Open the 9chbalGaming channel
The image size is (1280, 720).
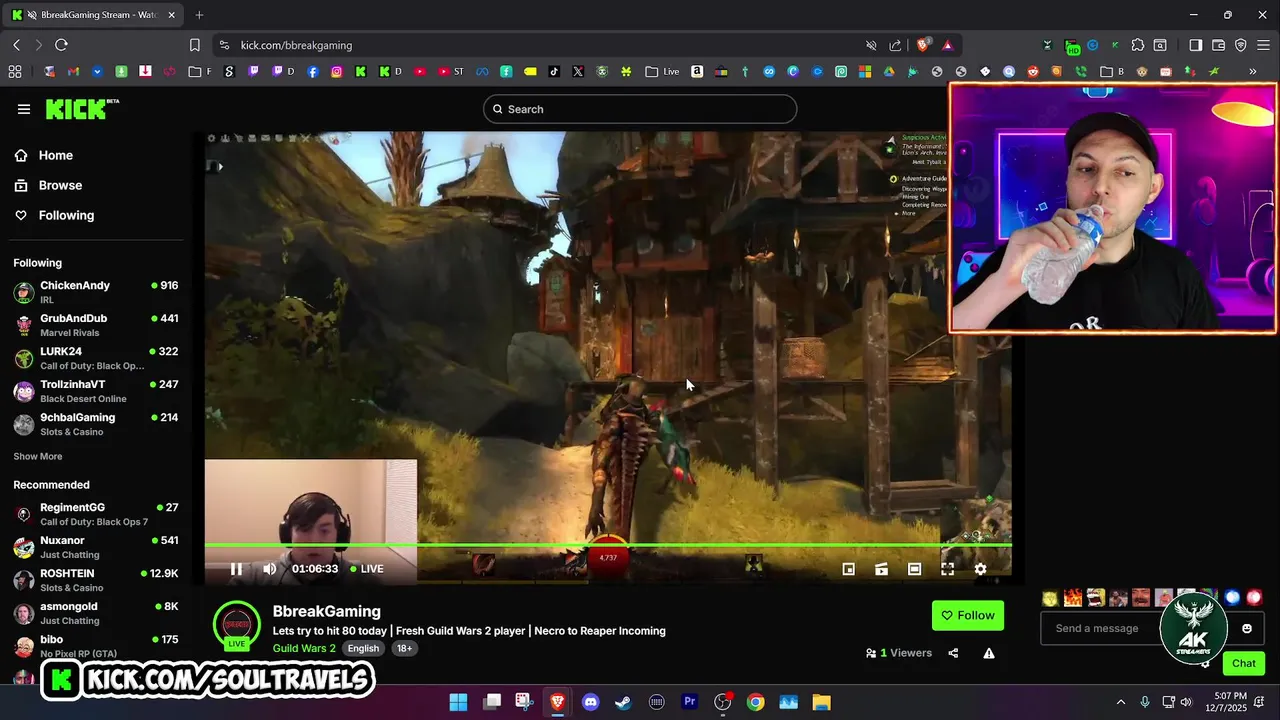tap(96, 423)
